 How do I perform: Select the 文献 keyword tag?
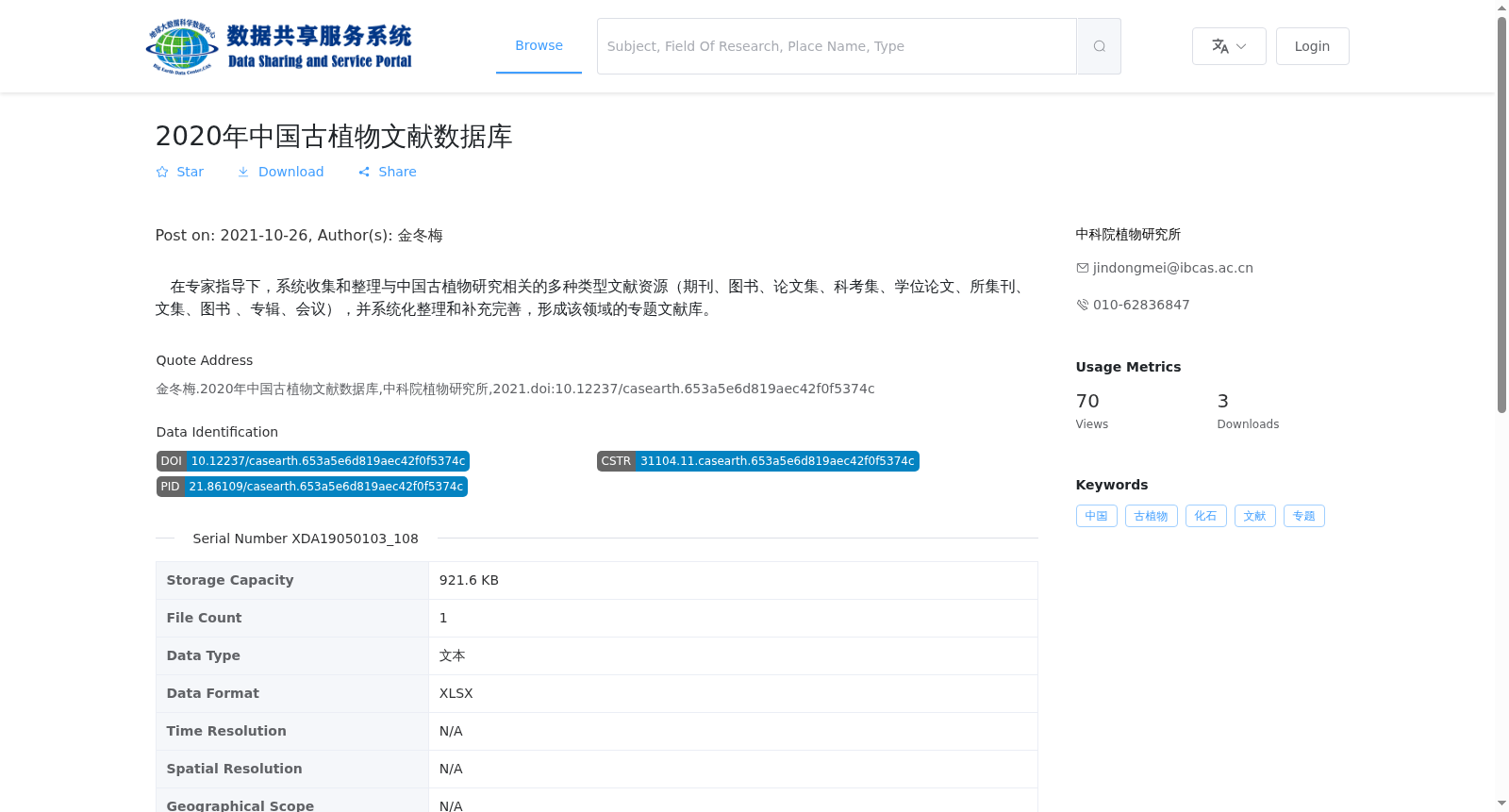[x=1254, y=516]
